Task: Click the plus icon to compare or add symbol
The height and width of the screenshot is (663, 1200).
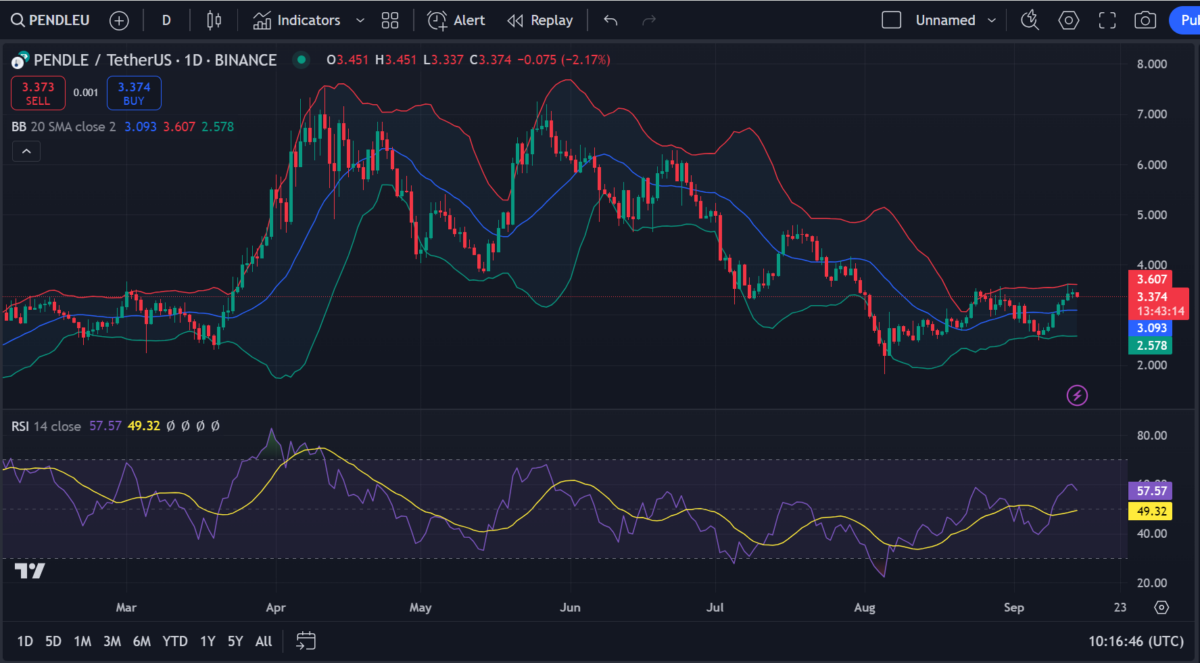Action: (x=119, y=20)
